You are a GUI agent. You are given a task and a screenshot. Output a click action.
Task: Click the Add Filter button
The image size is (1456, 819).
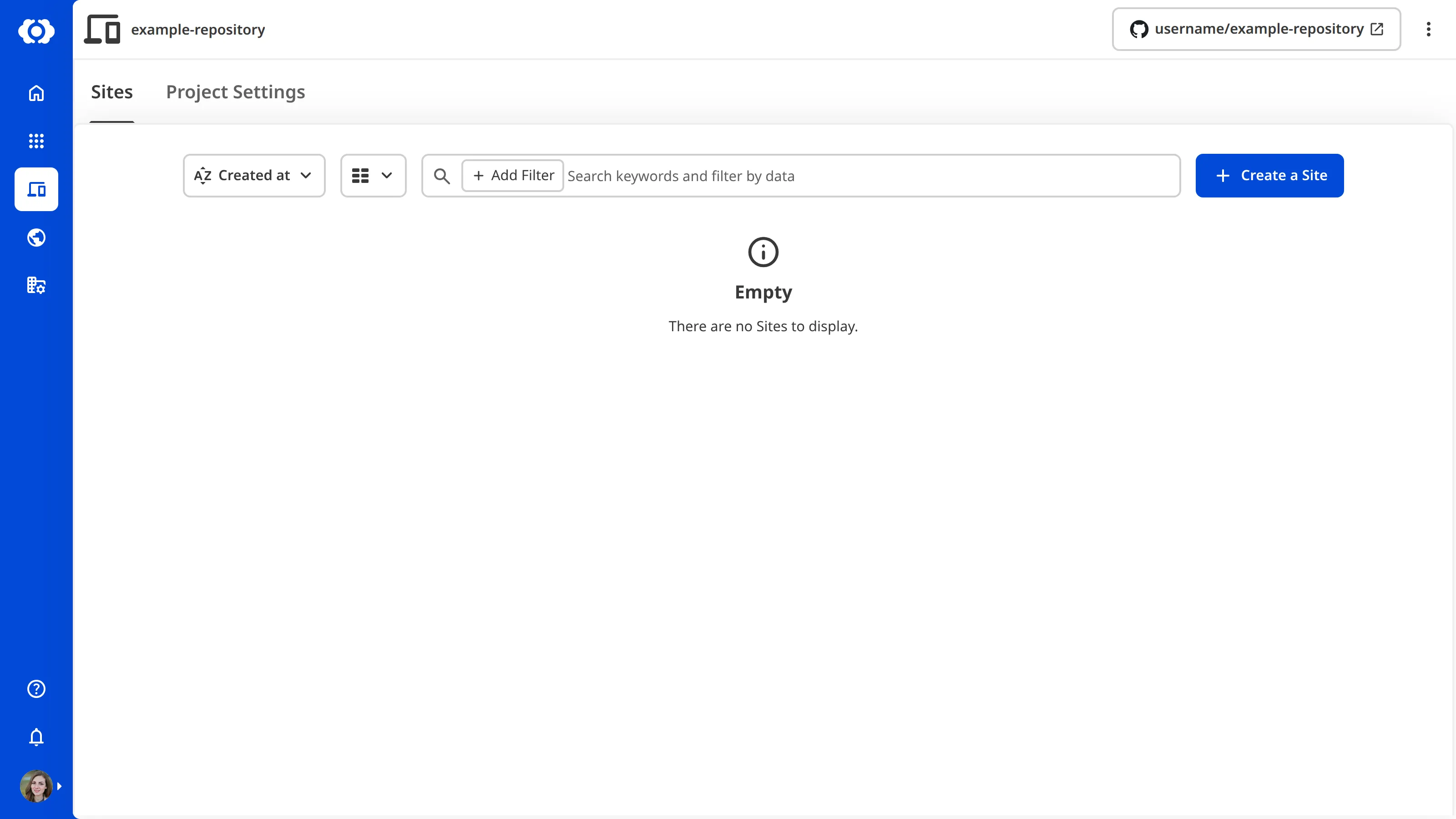513,176
